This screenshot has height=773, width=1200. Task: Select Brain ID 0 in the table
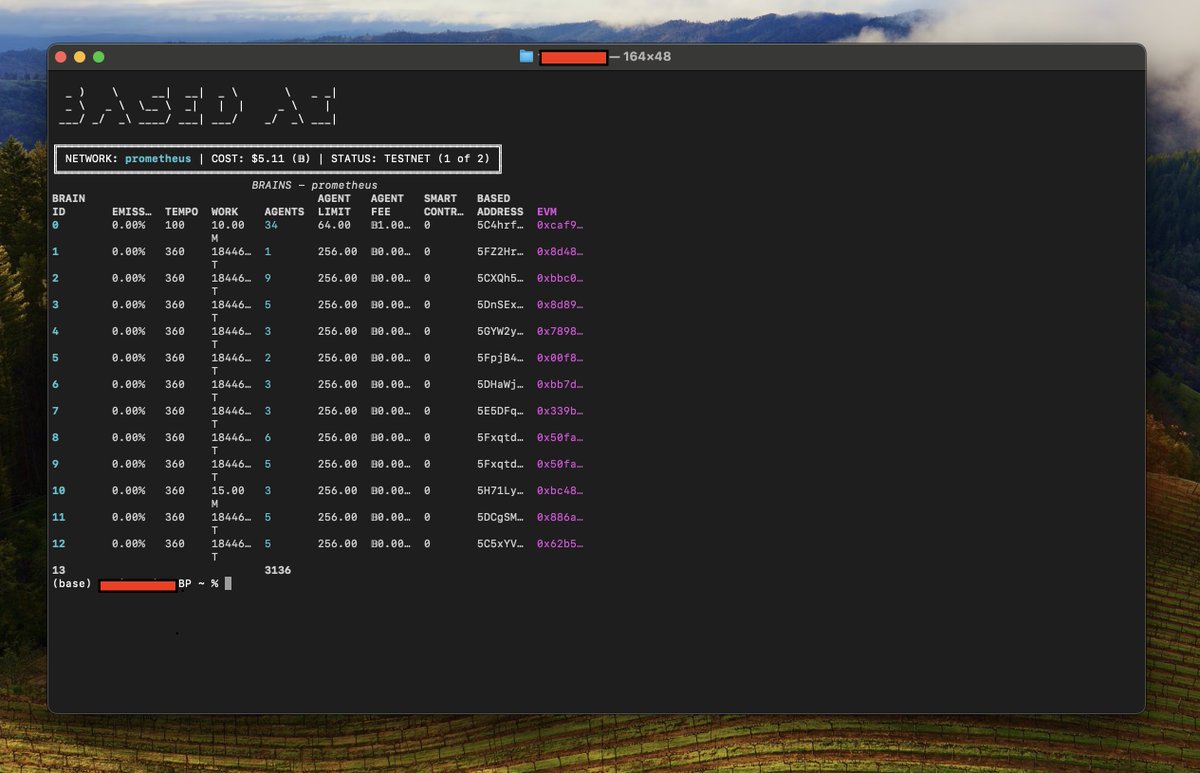click(x=55, y=225)
